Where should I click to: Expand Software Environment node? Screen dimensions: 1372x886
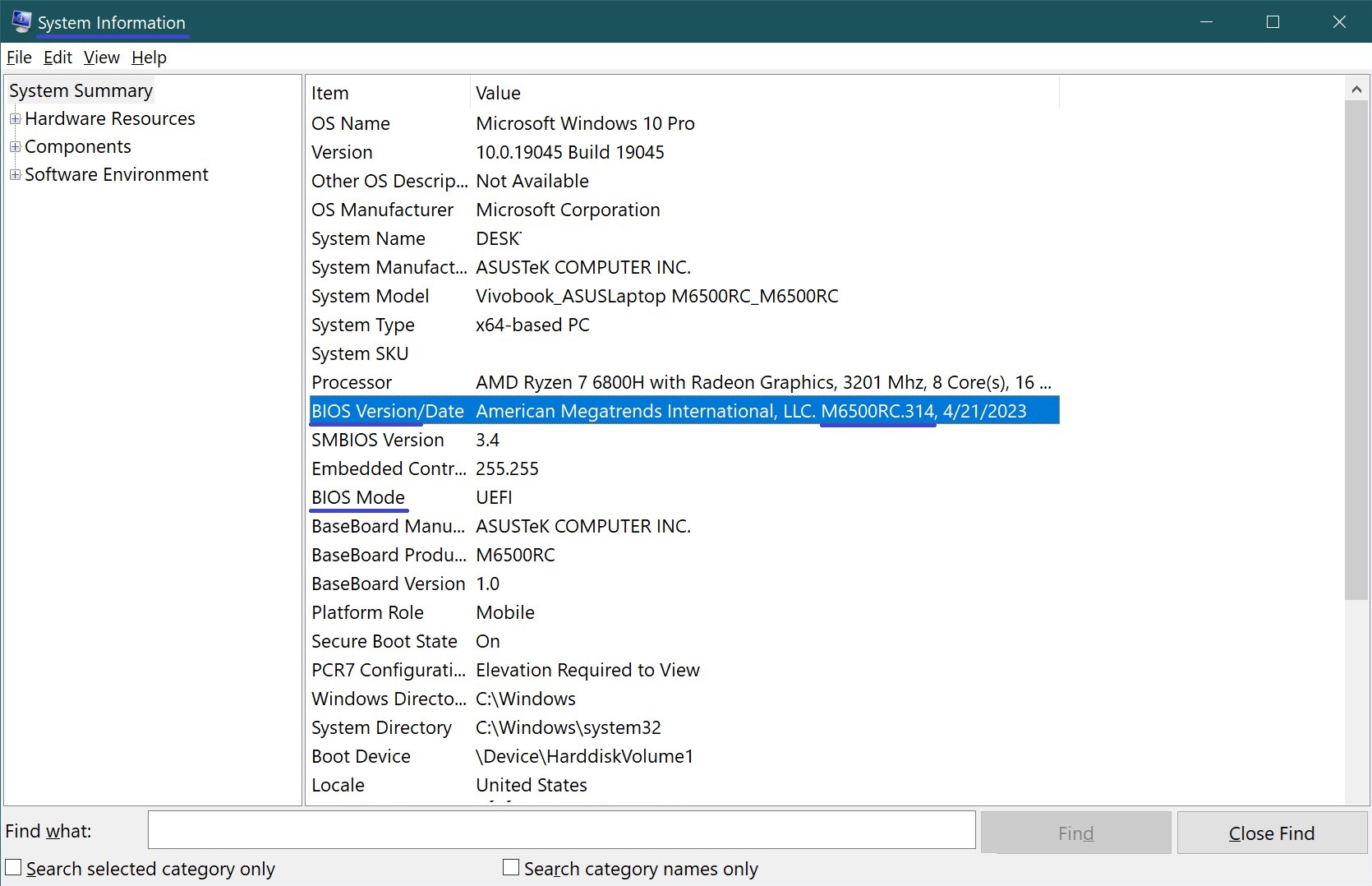15,175
